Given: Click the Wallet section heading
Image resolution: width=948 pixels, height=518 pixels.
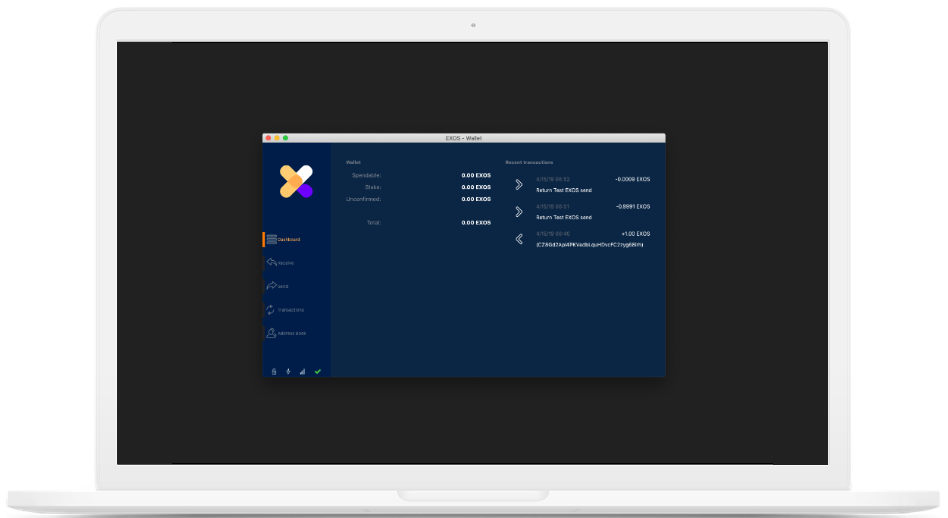Looking at the screenshot, I should click(x=353, y=162).
